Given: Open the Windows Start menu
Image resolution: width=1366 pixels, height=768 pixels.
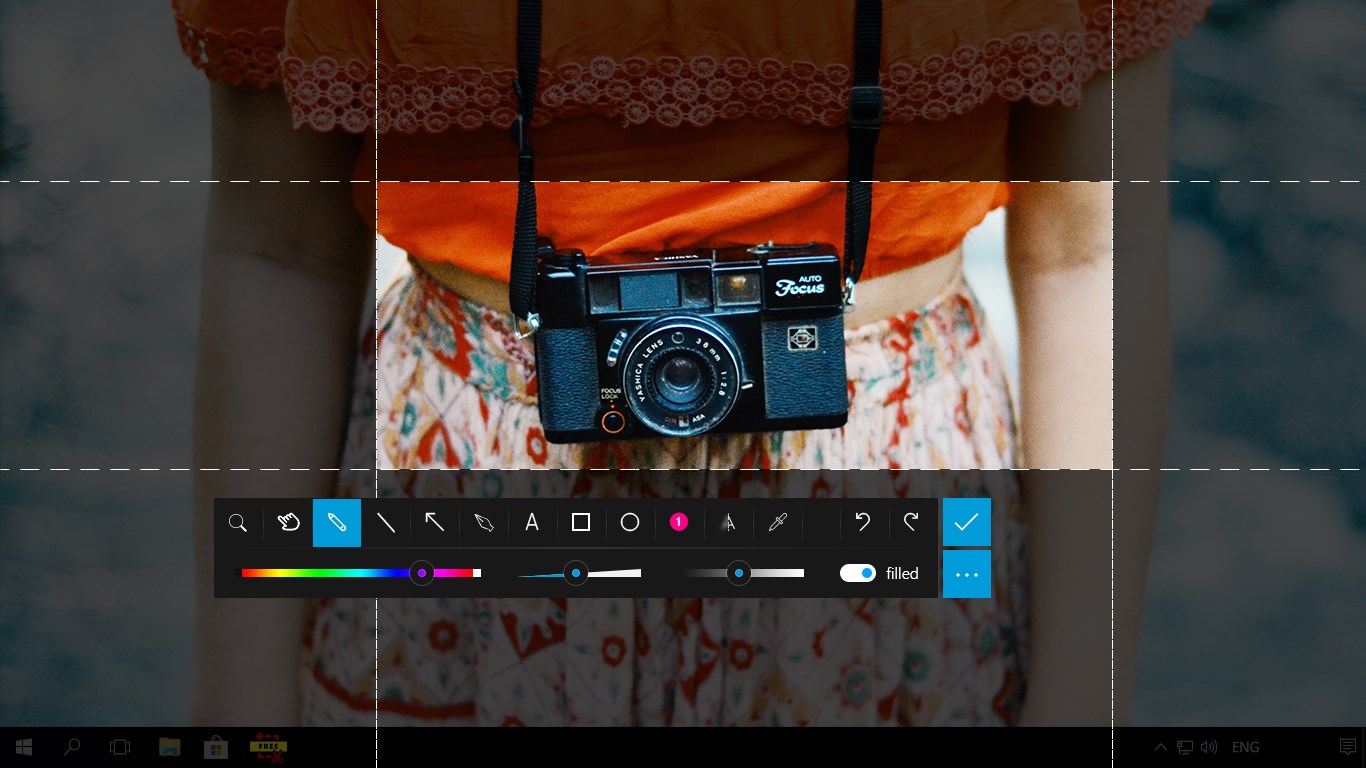Looking at the screenshot, I should (24, 747).
